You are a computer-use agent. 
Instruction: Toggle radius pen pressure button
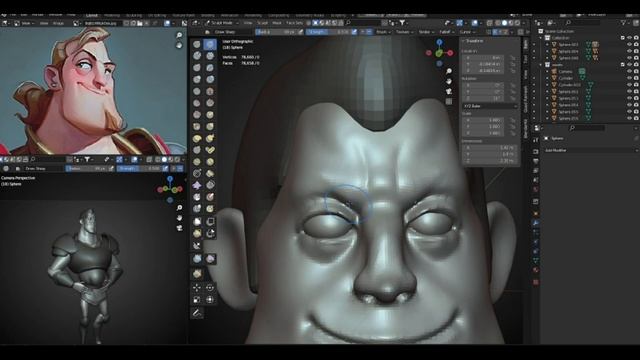point(301,32)
